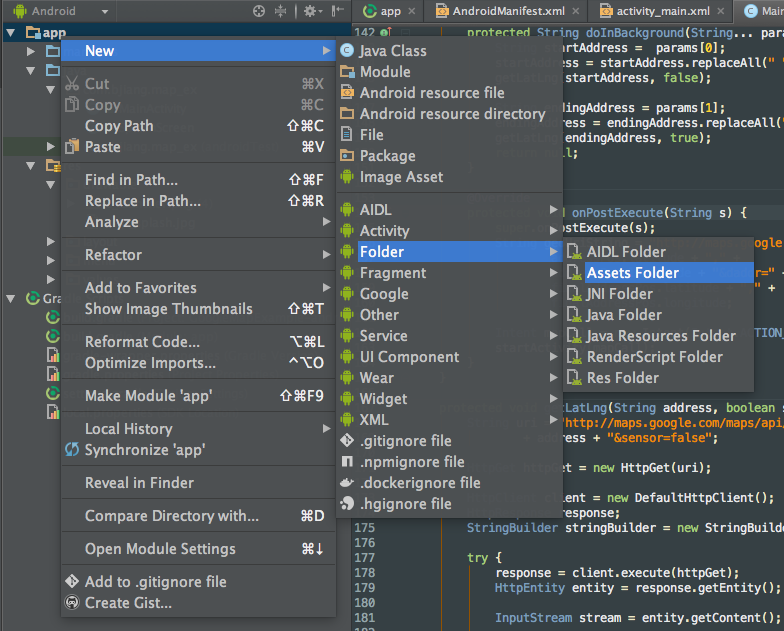Image resolution: width=784 pixels, height=631 pixels.
Task: Click the scissors Cut icon
Action: coord(72,84)
